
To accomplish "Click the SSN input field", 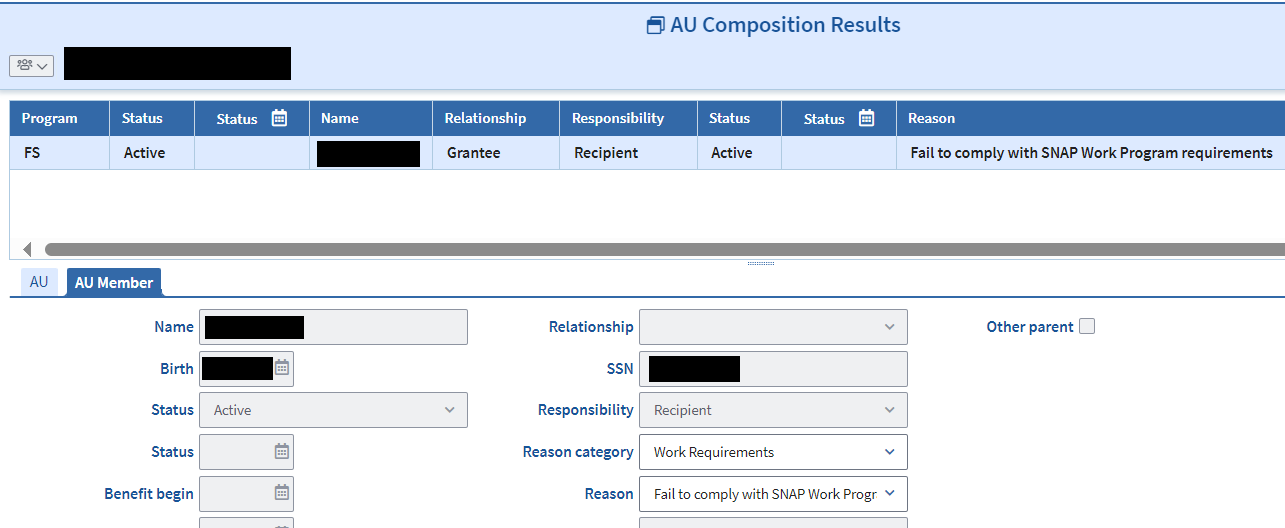I will (x=773, y=368).
